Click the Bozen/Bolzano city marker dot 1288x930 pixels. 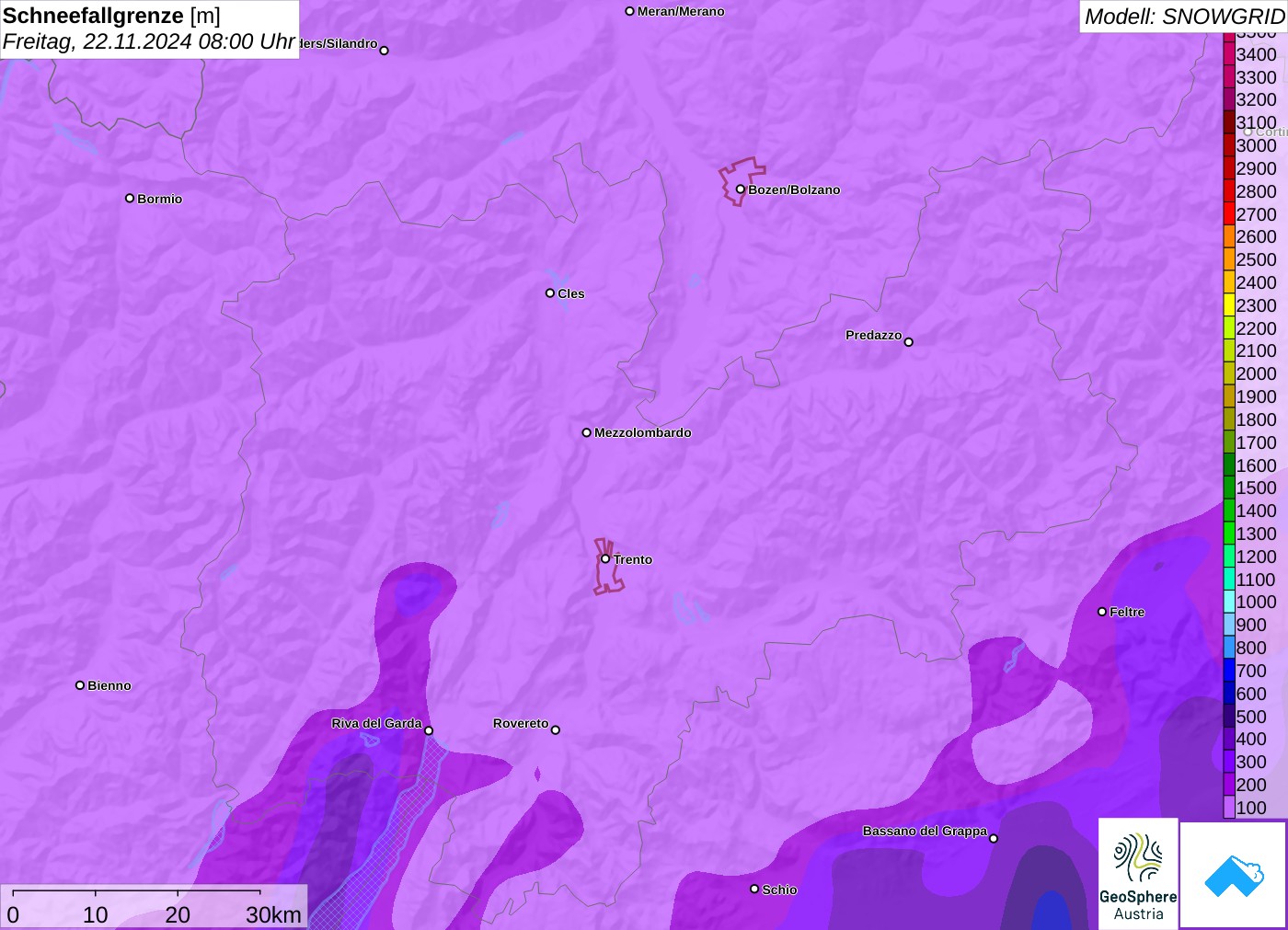click(741, 189)
